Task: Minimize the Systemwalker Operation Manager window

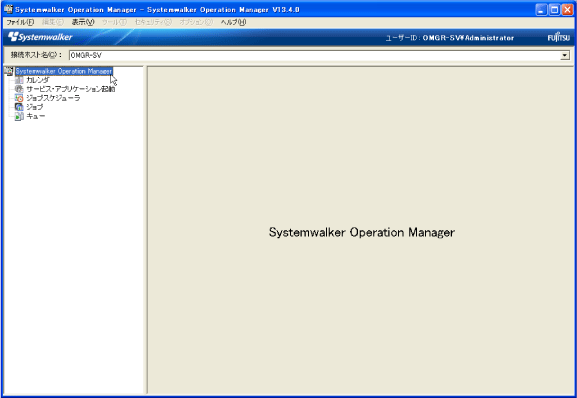Action: pos(541,10)
